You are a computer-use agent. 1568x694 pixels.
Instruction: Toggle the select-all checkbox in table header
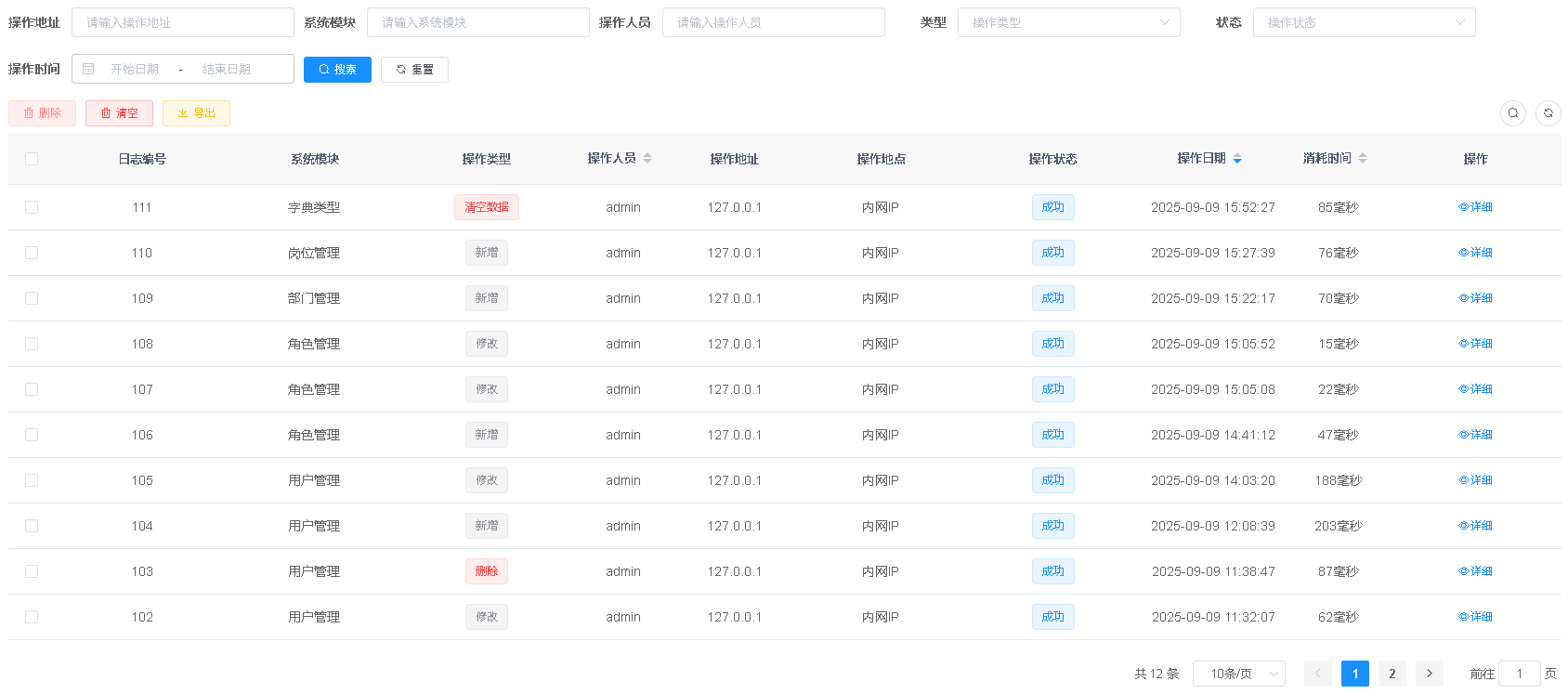(x=32, y=159)
